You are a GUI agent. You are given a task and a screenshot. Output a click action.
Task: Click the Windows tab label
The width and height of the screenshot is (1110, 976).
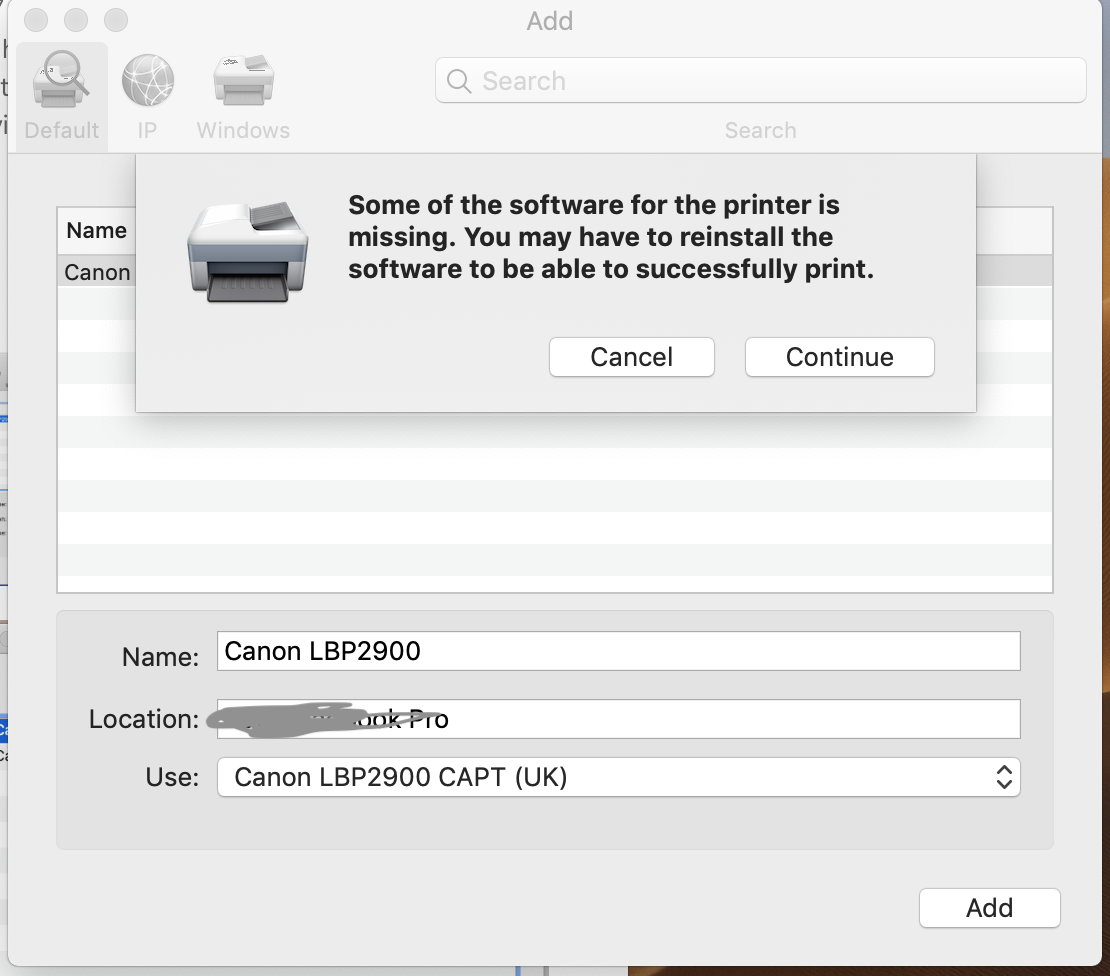pyautogui.click(x=244, y=130)
